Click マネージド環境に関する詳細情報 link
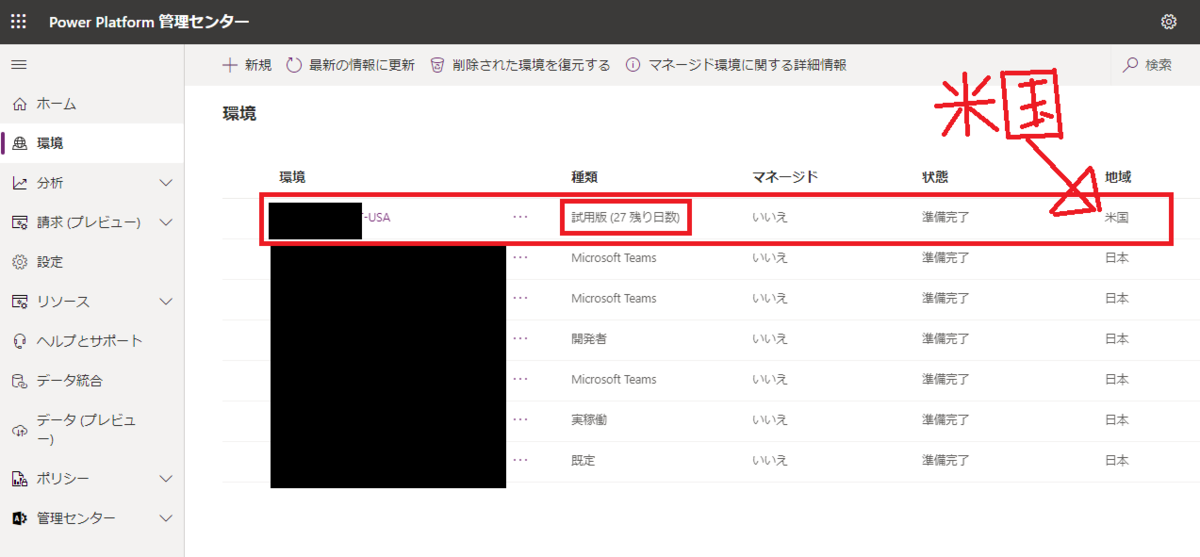 (737, 65)
